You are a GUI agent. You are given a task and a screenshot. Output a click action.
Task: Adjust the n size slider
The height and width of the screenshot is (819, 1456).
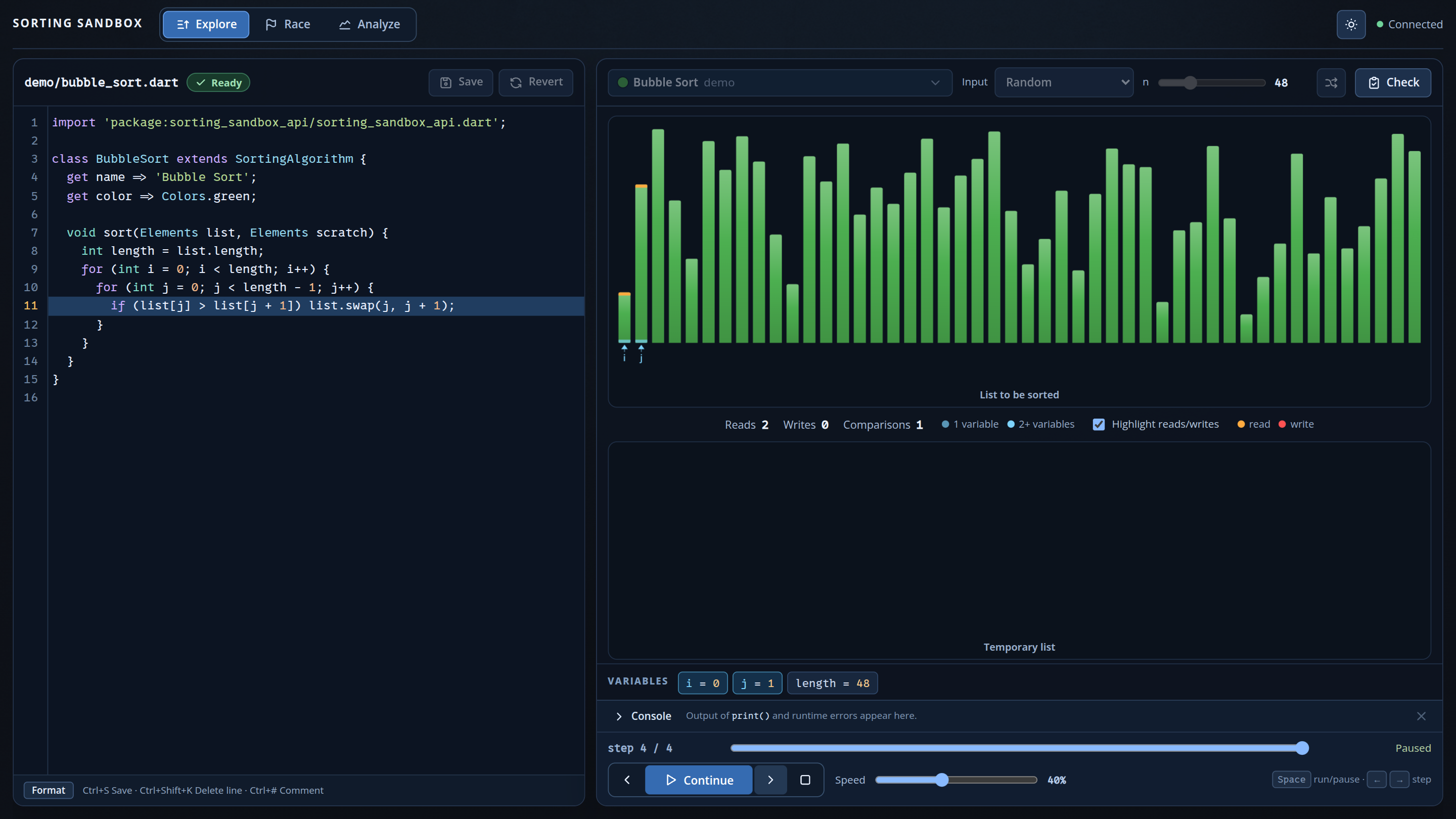pyautogui.click(x=1211, y=82)
